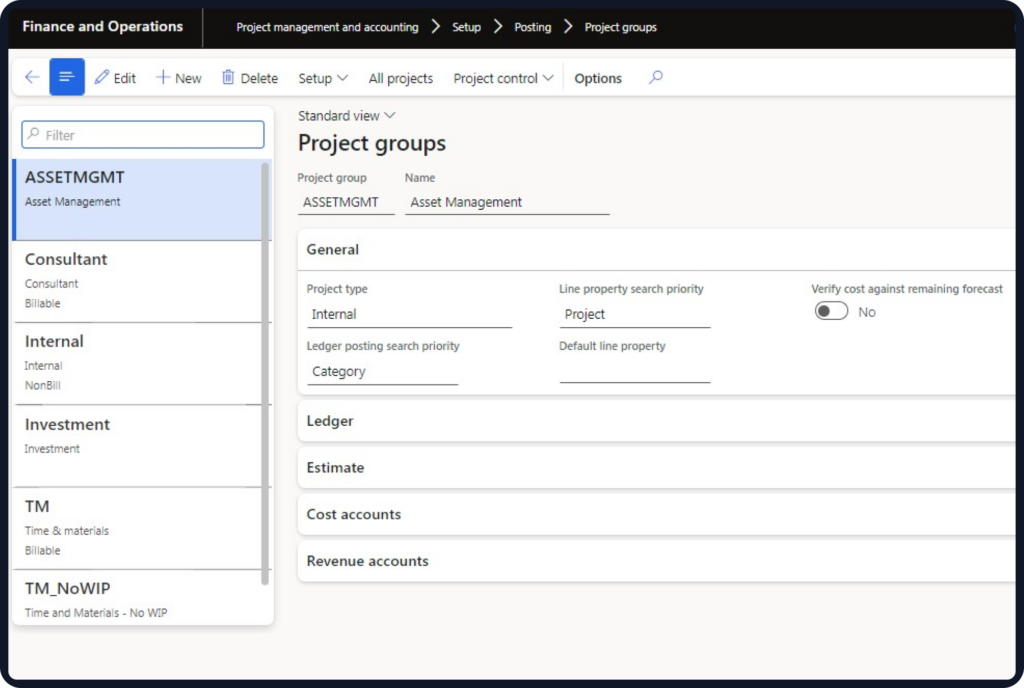The height and width of the screenshot is (688, 1024).
Task: Click Project management and accounting breadcrumb
Action: [327, 27]
